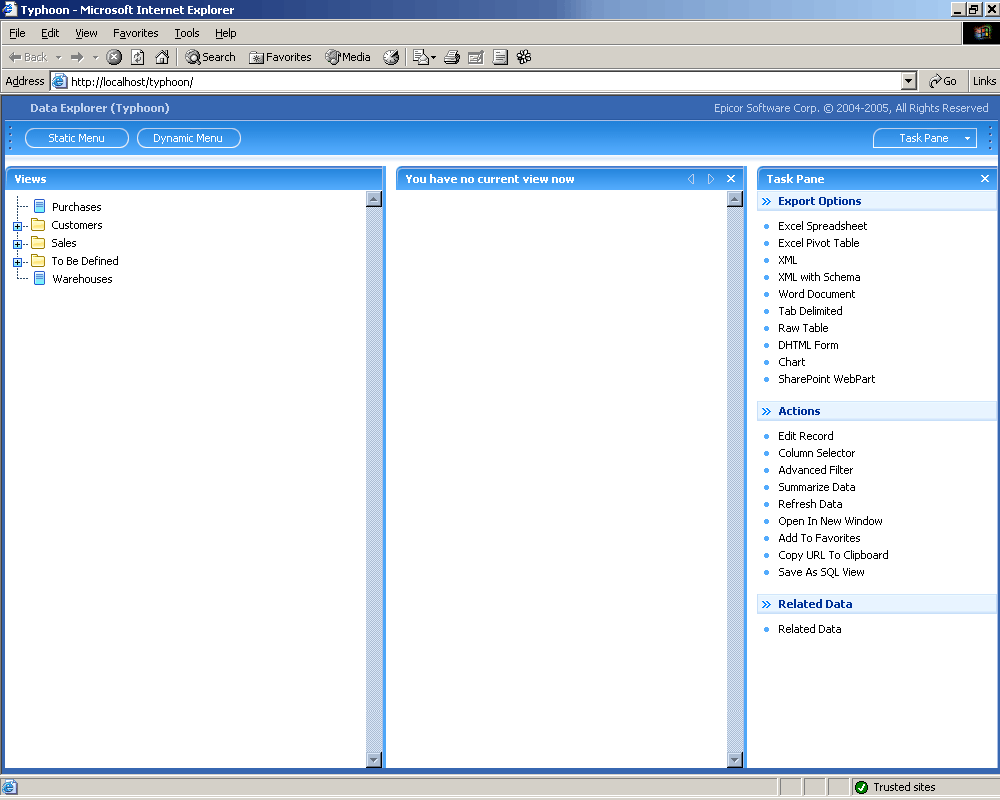Select the DHTML Form export option
The height and width of the screenshot is (800, 1000).
tap(808, 345)
